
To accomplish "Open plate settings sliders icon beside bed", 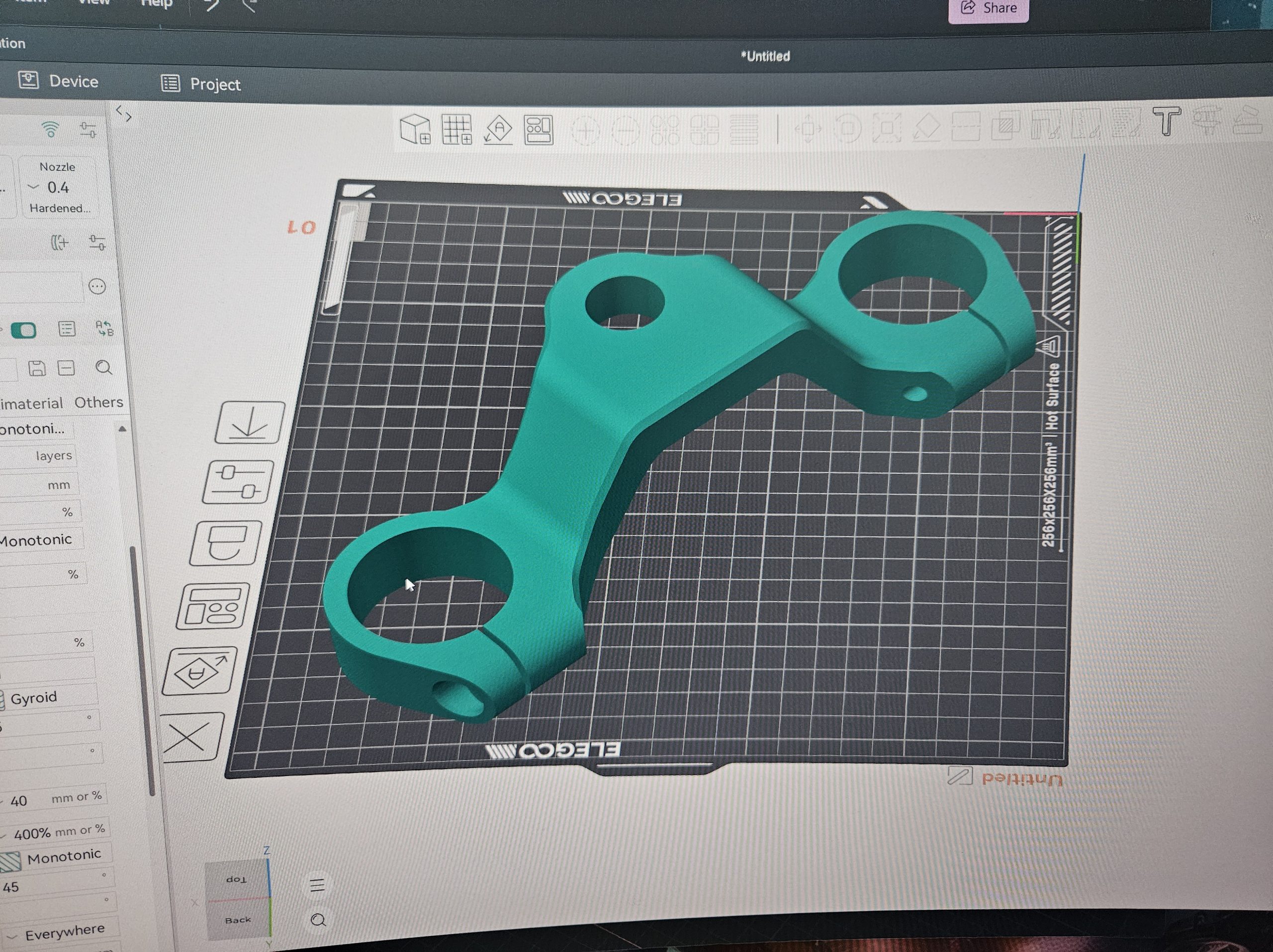I will click(x=239, y=482).
